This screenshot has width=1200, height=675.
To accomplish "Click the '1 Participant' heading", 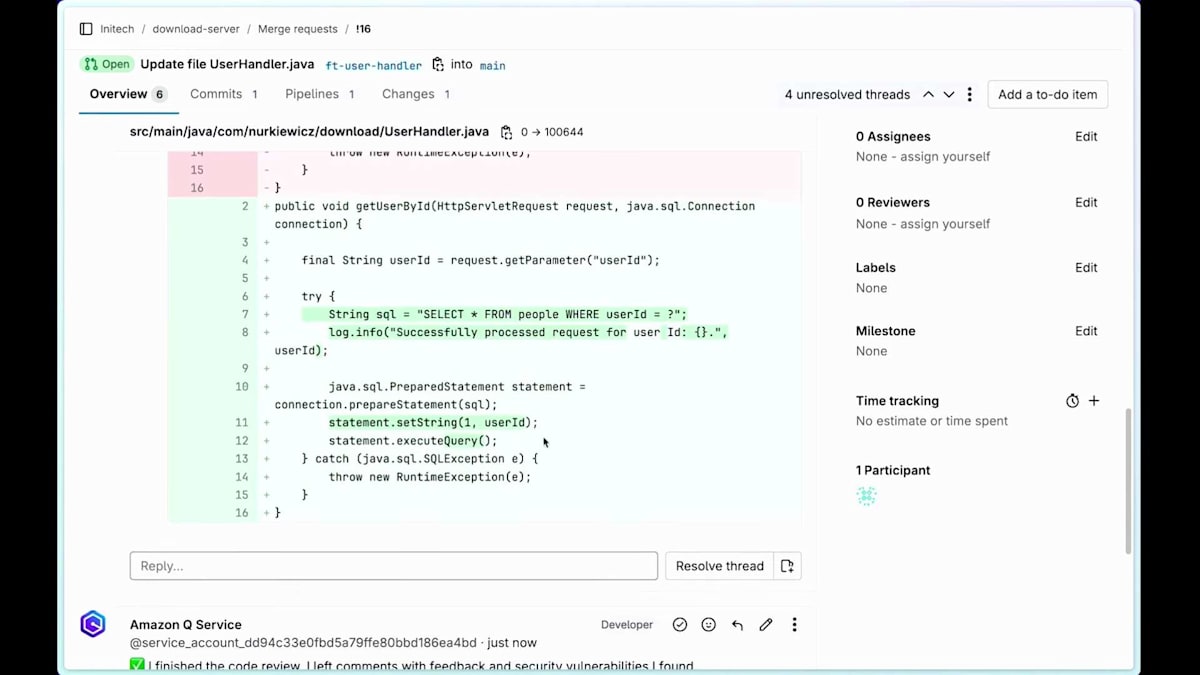I will [893, 470].
